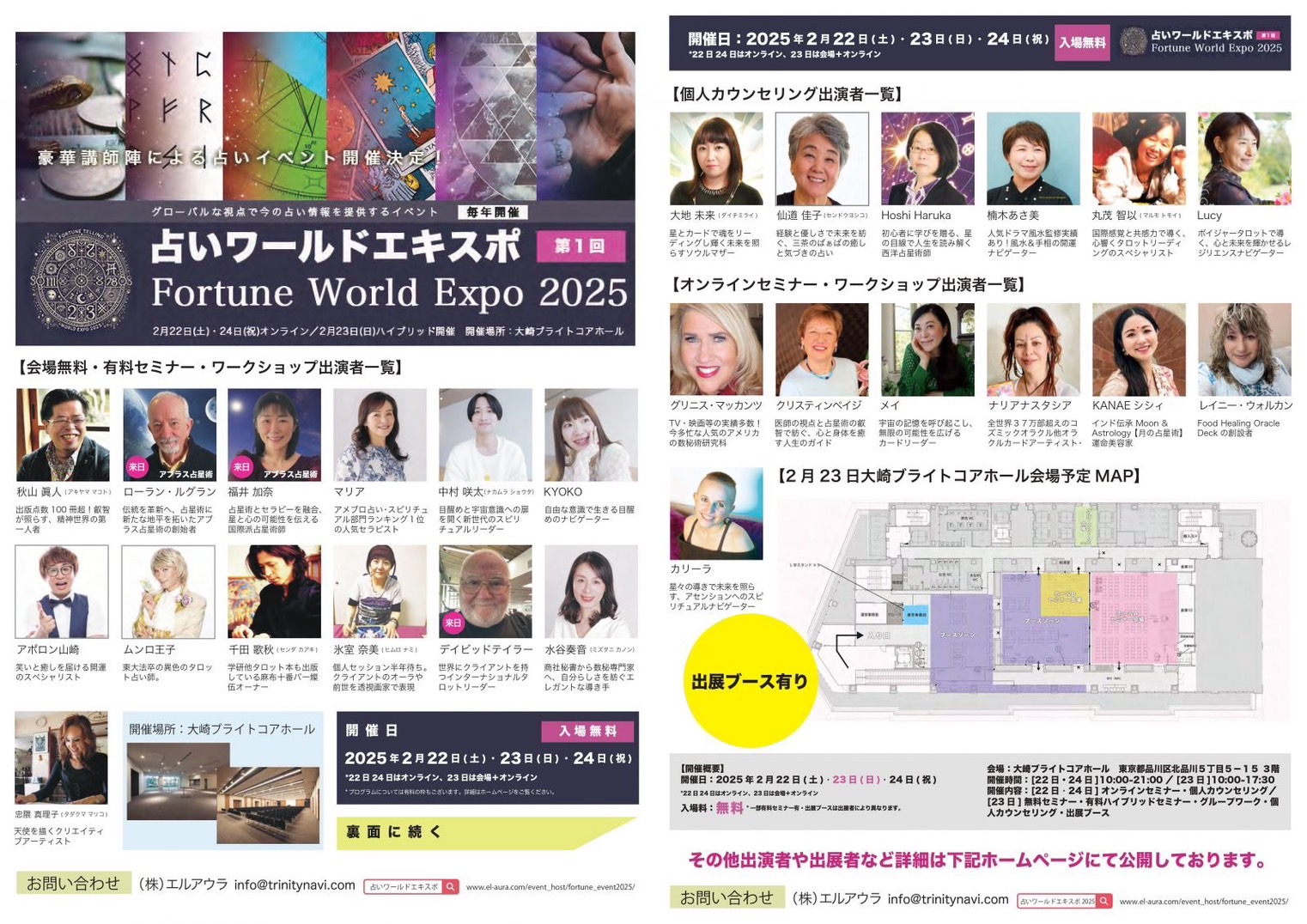Image resolution: width=1307 pixels, height=924 pixels.
Task: Select Lucy's portrait photo
Action: pyautogui.click(x=1244, y=158)
